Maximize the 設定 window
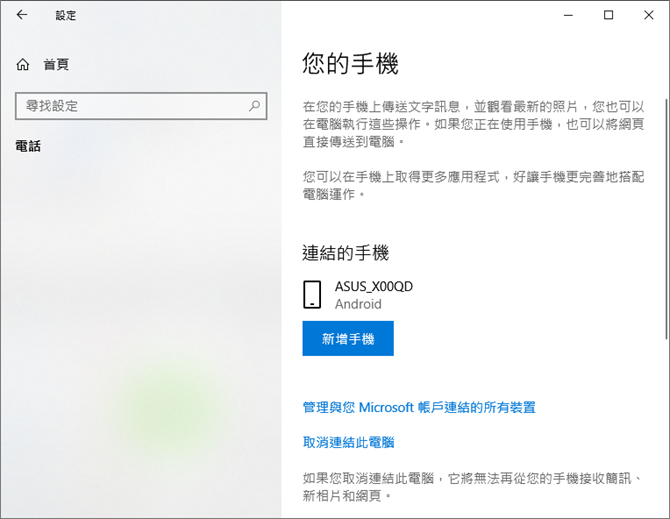The height and width of the screenshot is (519, 670). tap(608, 15)
